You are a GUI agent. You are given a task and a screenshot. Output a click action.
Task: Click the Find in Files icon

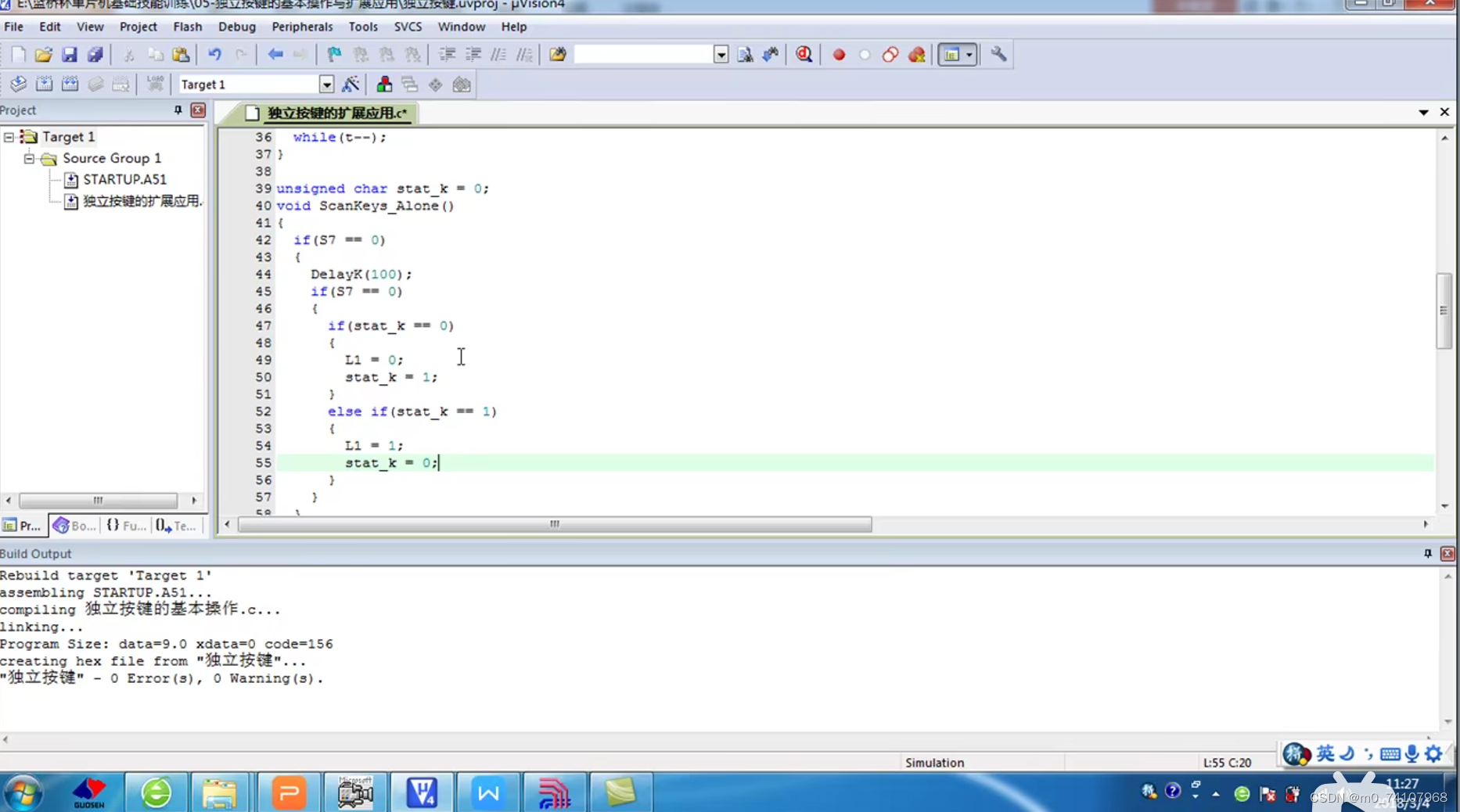pyautogui.click(x=558, y=55)
